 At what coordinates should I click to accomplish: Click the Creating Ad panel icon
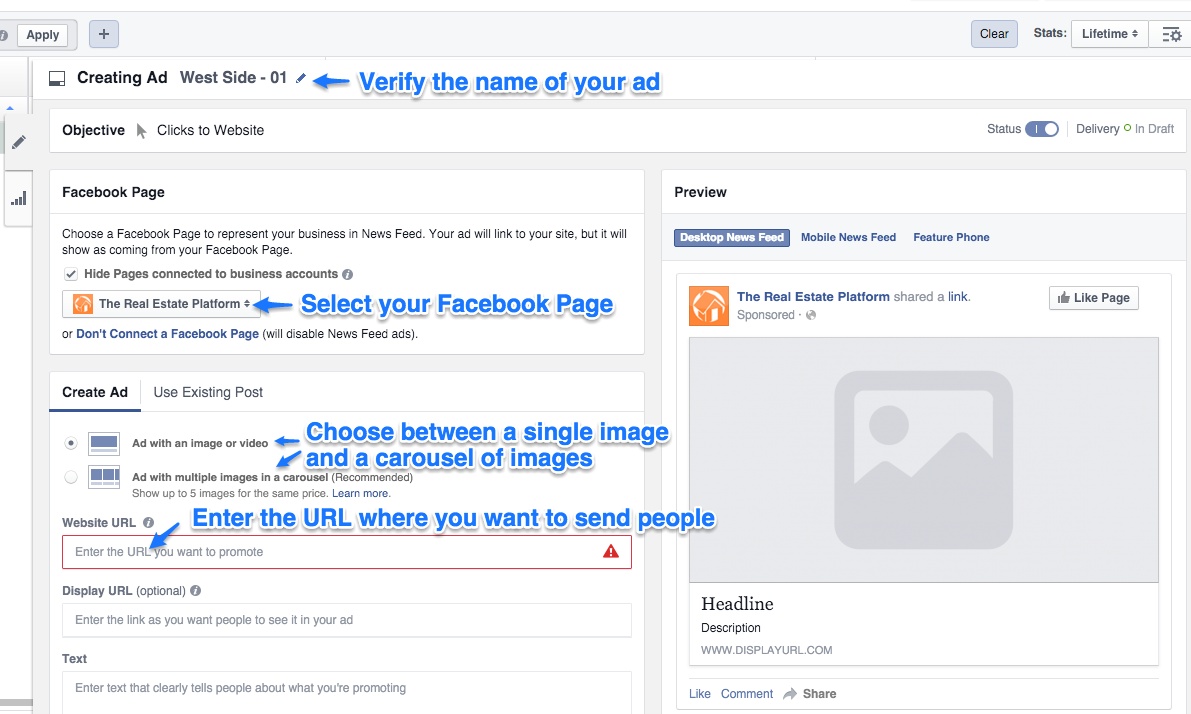pyautogui.click(x=57, y=78)
